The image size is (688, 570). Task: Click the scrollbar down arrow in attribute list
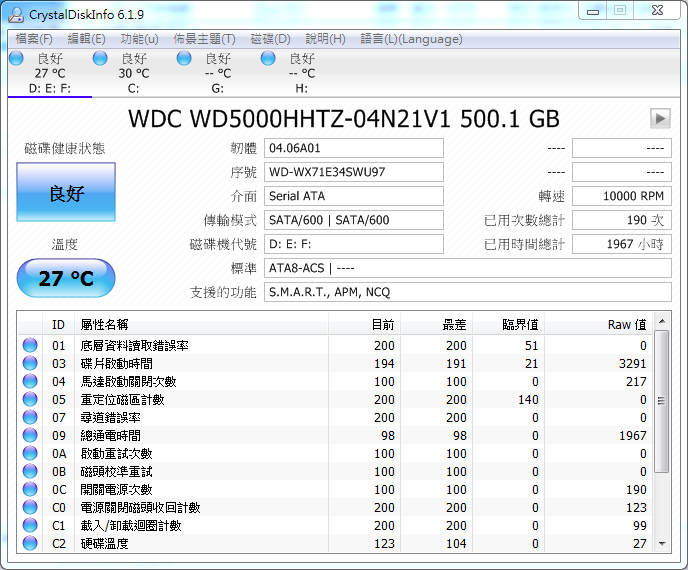tap(662, 544)
